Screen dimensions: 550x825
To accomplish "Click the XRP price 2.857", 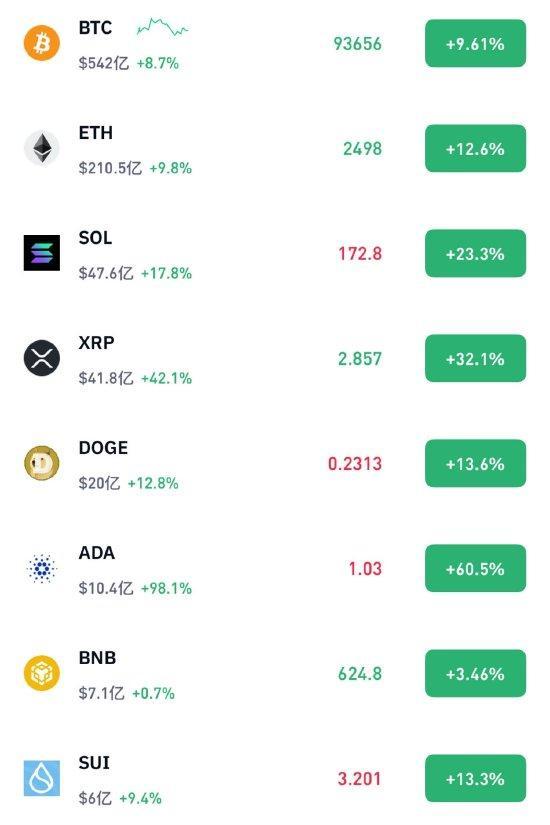I will [x=359, y=359].
